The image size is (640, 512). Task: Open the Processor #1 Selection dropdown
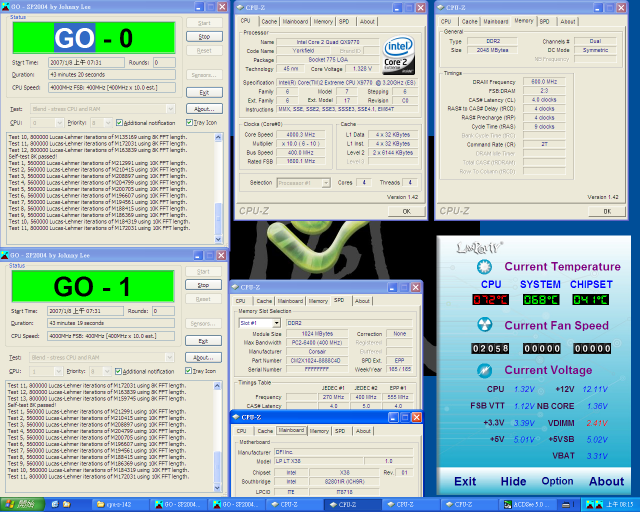click(x=326, y=183)
